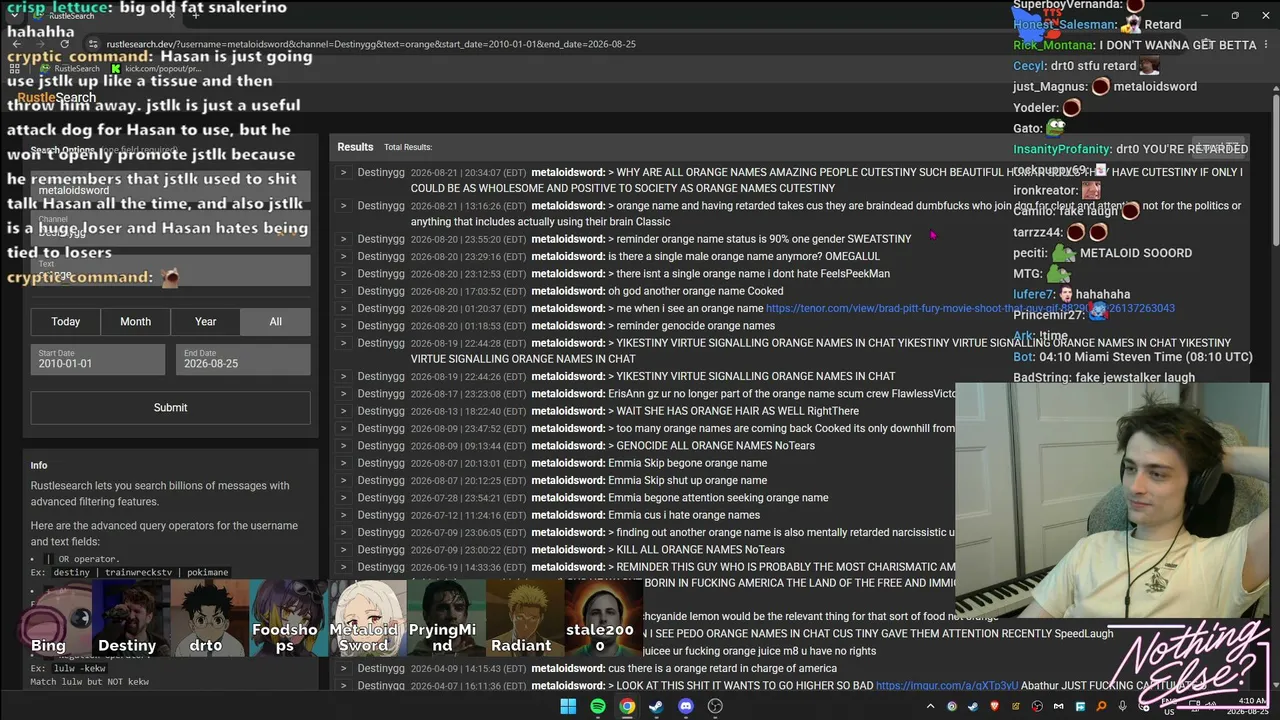Expand the 2026-08-19 22:44:26 result row

[x=343, y=376]
